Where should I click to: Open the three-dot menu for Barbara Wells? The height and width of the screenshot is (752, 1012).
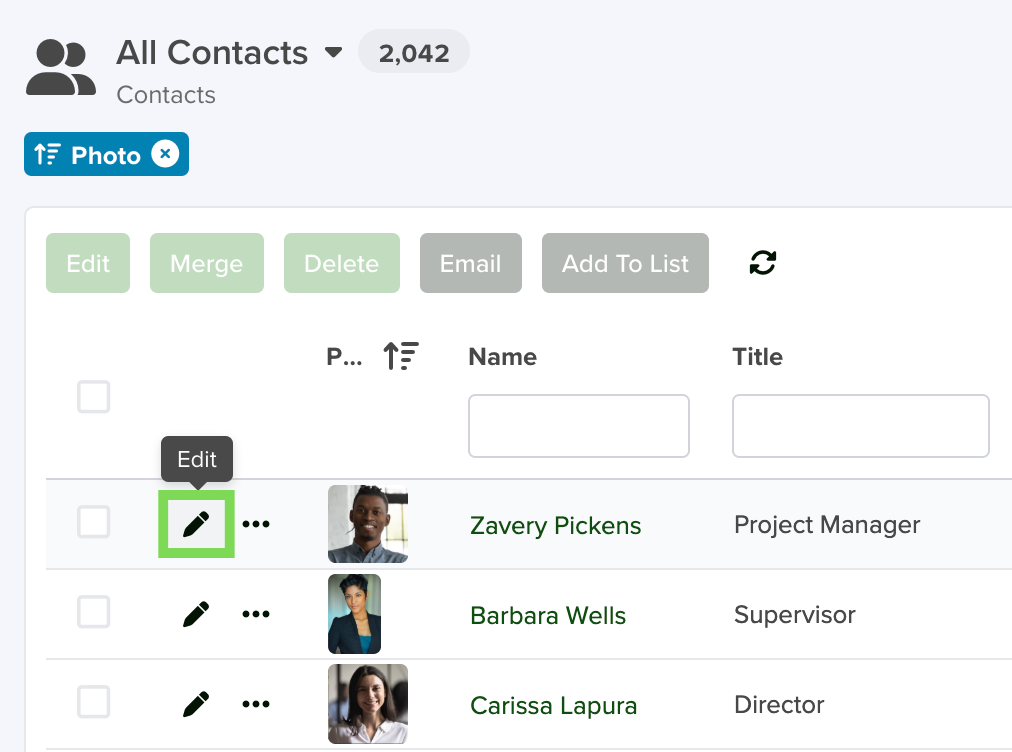point(256,614)
